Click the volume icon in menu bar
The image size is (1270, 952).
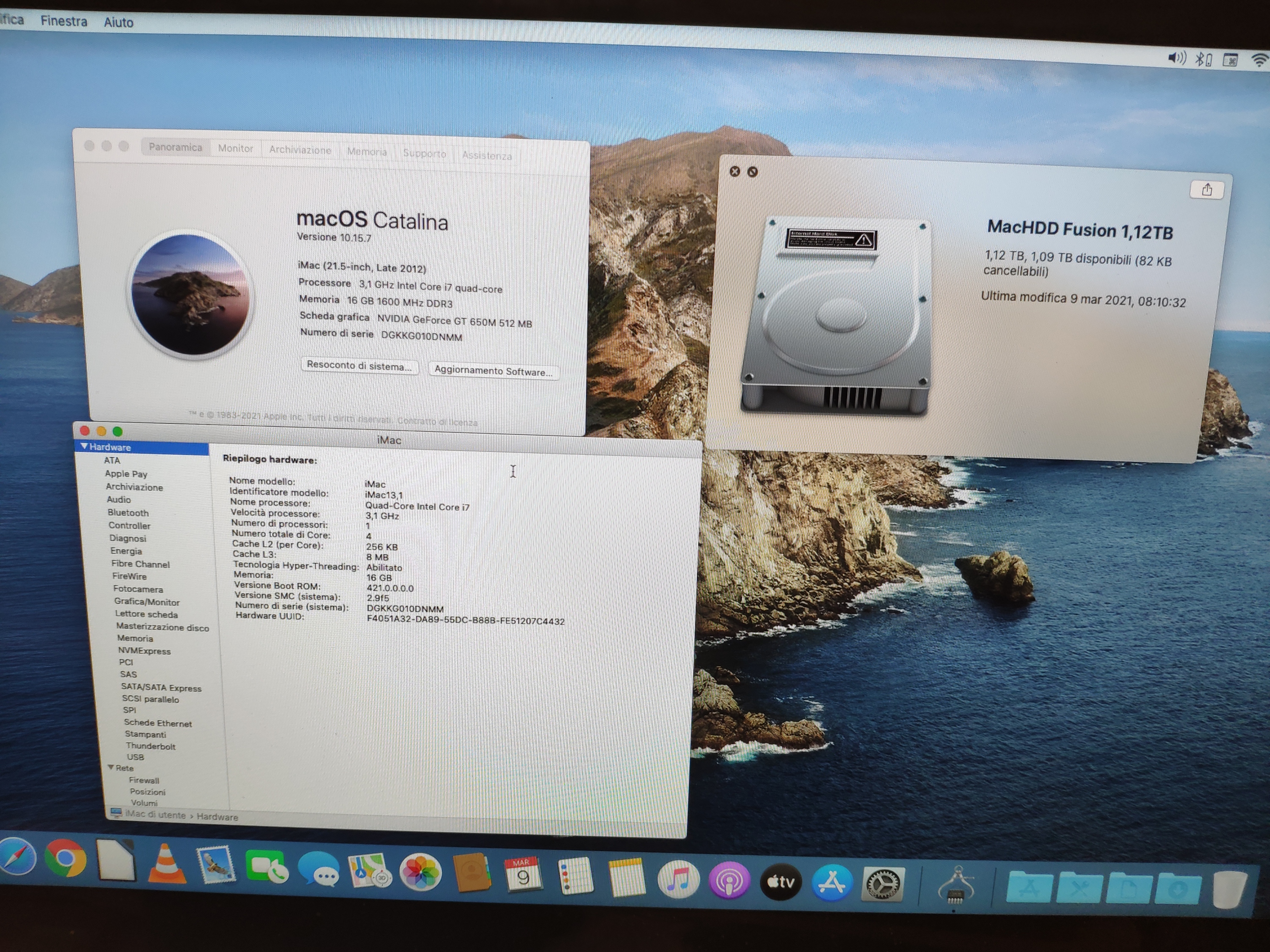(1176, 58)
